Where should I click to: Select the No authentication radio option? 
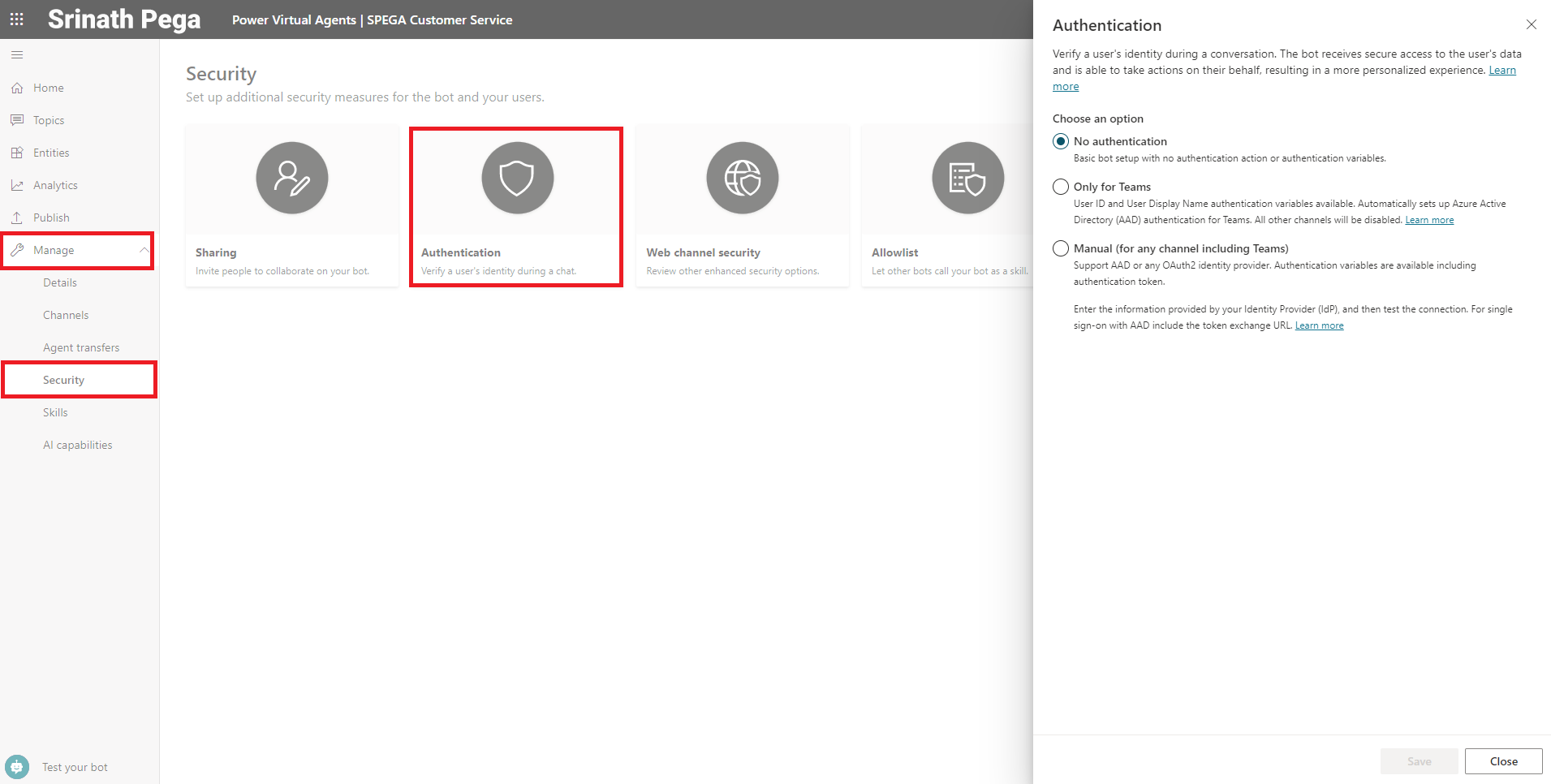(x=1061, y=141)
